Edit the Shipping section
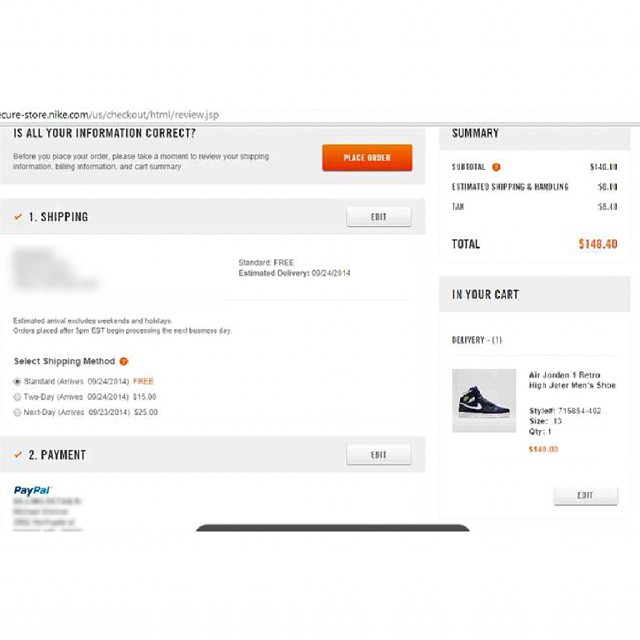This screenshot has width=640, height=640. tap(379, 217)
